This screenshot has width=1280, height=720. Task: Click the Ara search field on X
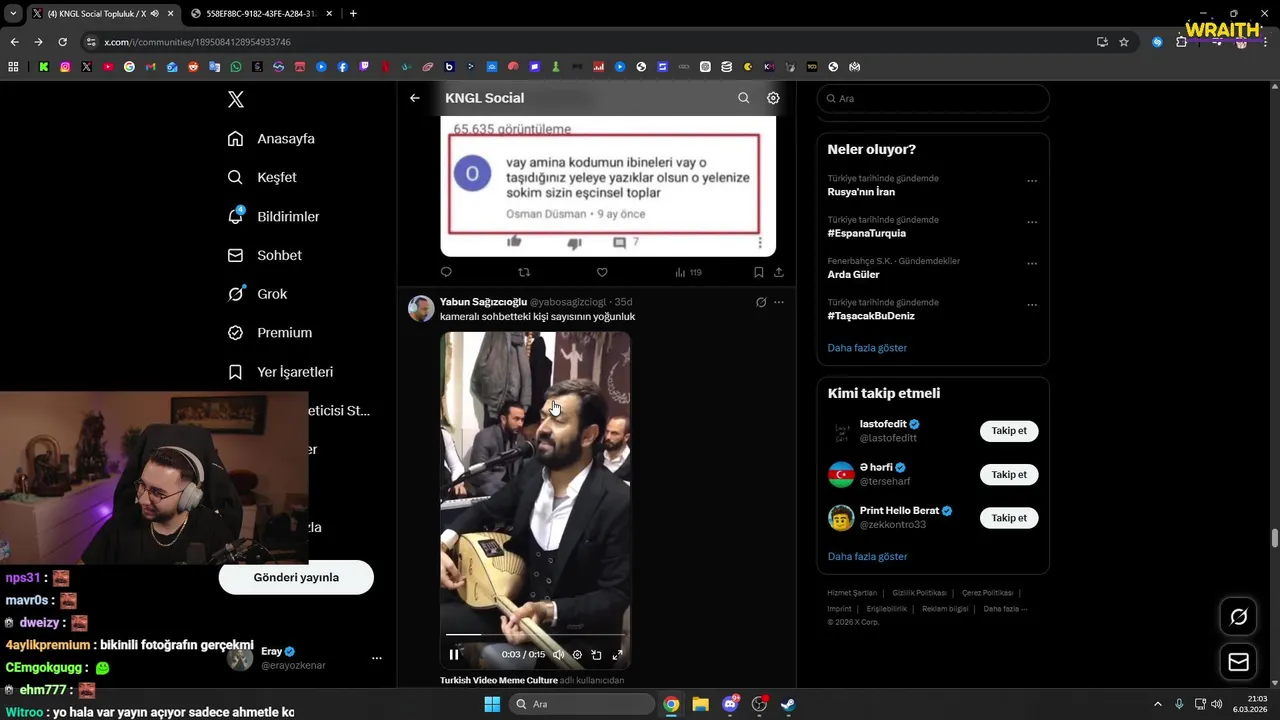pyautogui.click(x=933, y=98)
